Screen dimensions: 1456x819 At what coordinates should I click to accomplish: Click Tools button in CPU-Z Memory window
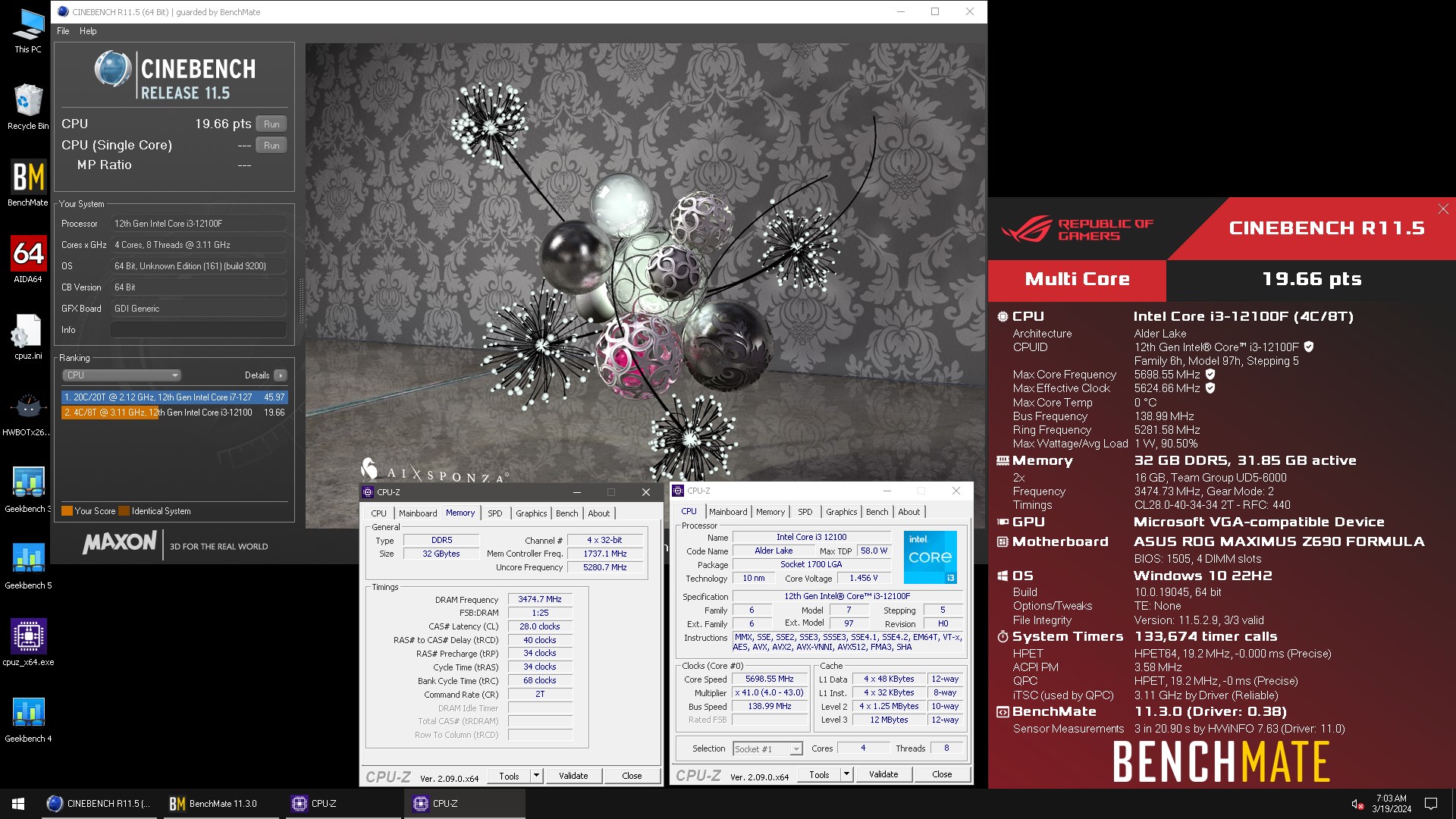(509, 776)
